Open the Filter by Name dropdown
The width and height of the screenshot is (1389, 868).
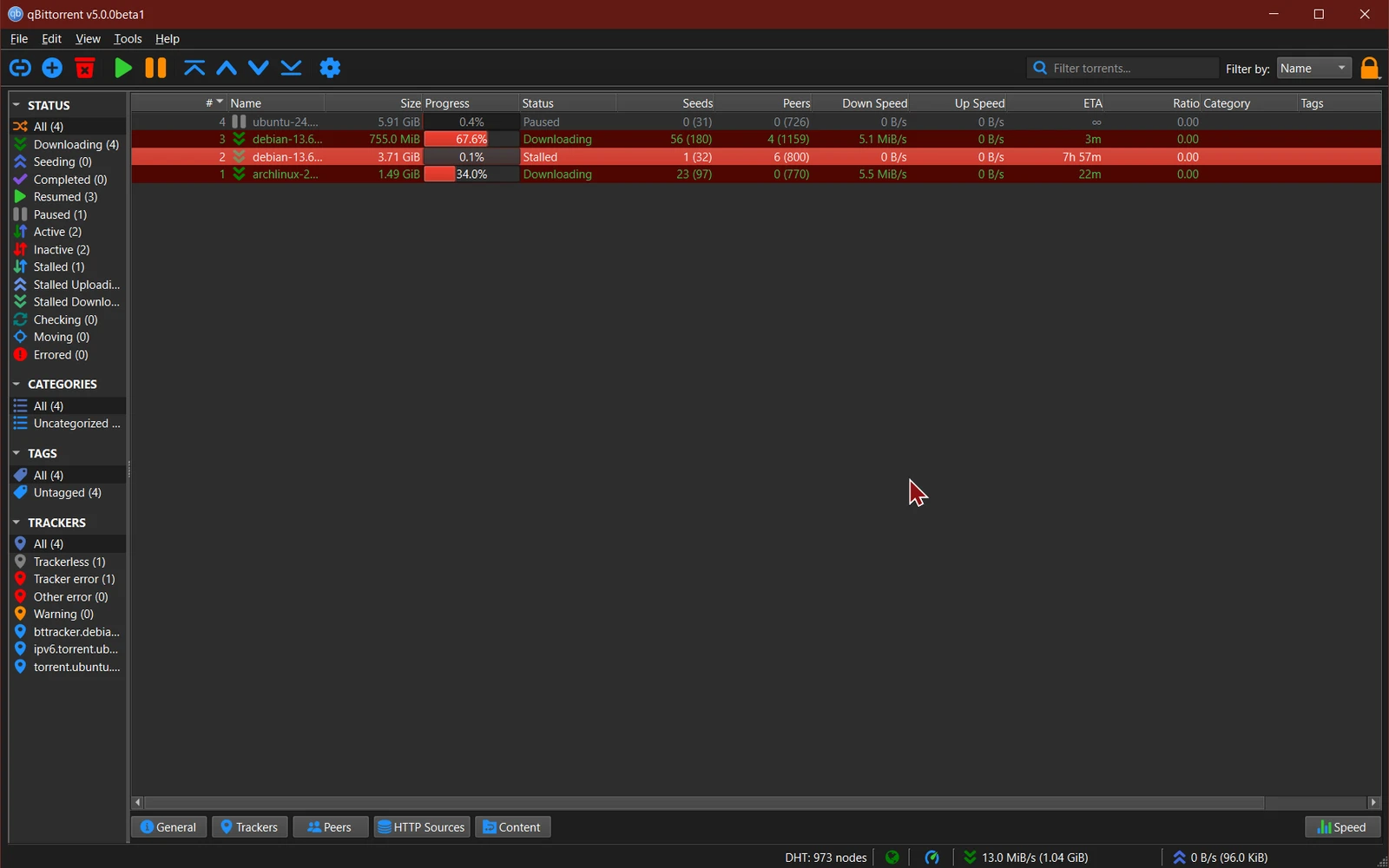coord(1314,69)
